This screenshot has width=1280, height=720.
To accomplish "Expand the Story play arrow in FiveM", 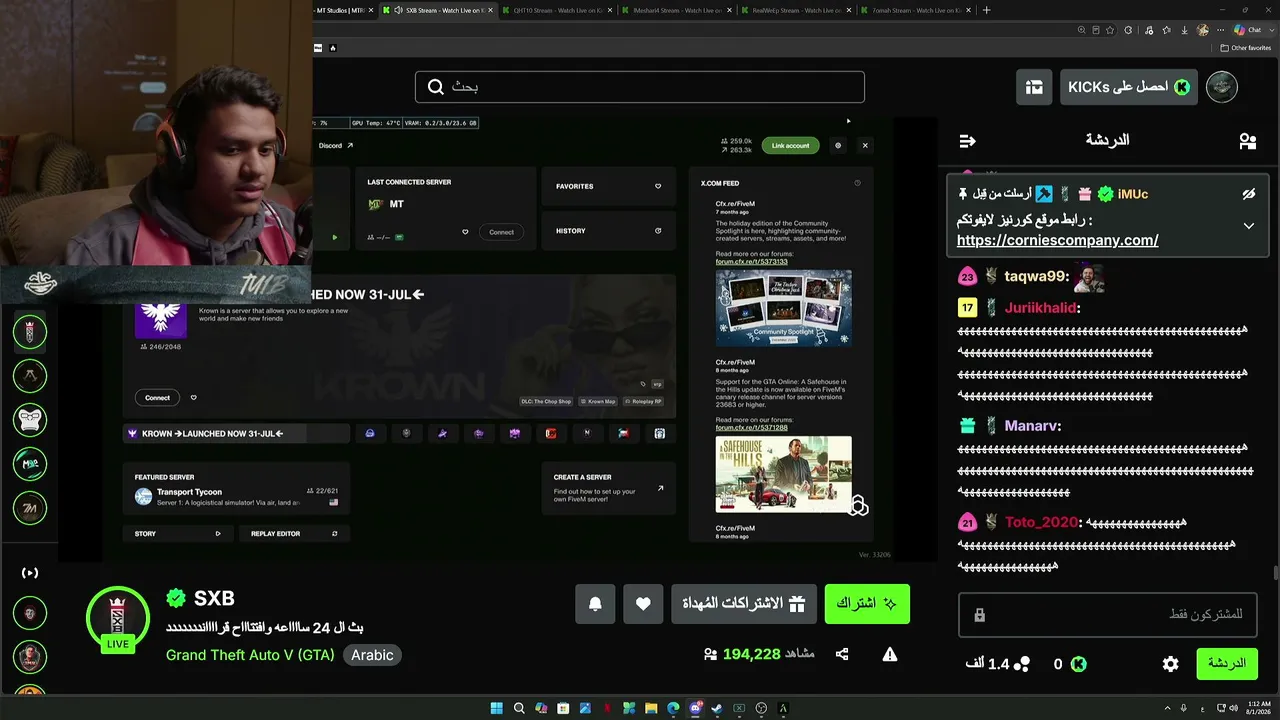I will 218,534.
